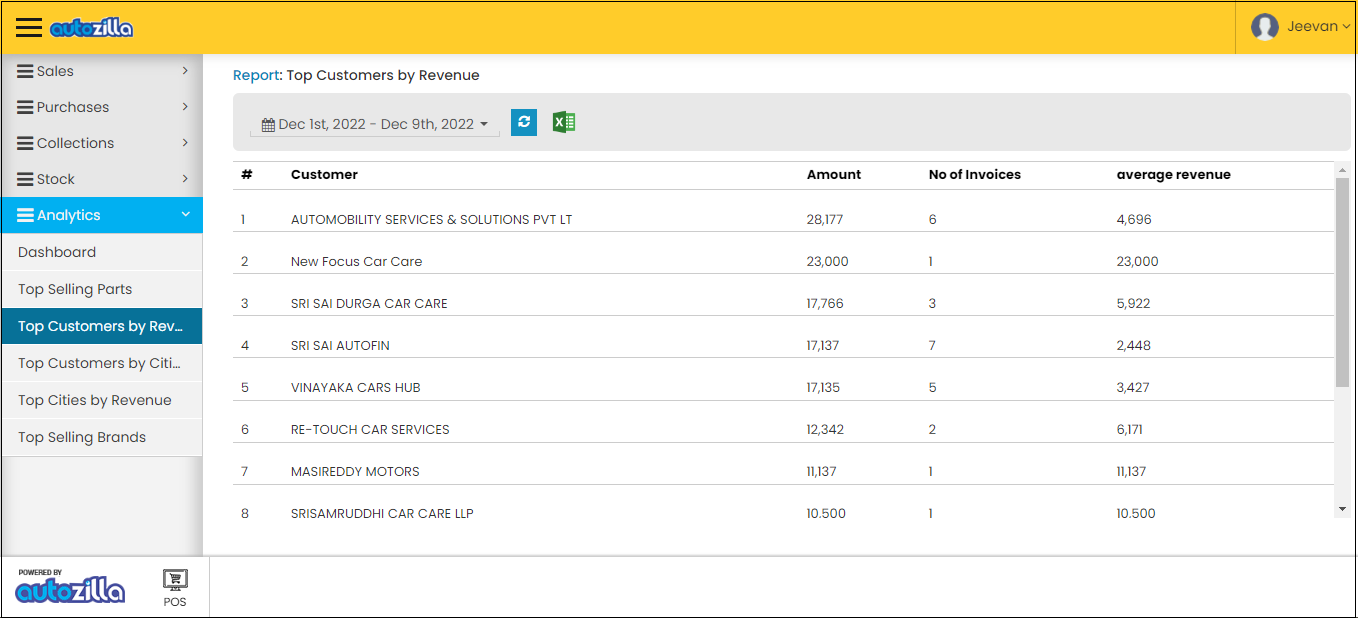
Task: Open Top Selling Brands report
Action: pos(102,437)
